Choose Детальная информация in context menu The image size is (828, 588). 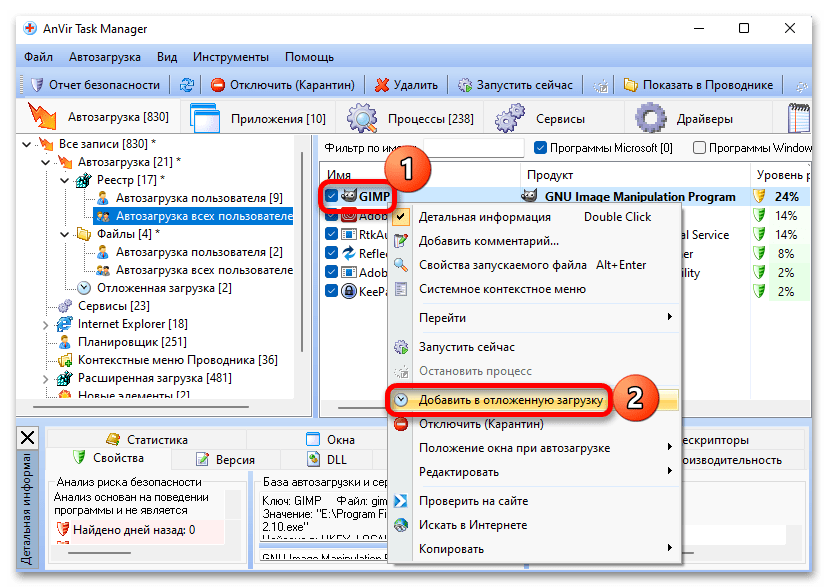click(533, 217)
